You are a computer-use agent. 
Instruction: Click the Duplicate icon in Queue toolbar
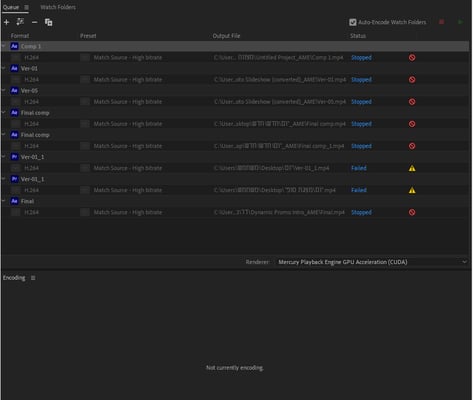(x=49, y=22)
